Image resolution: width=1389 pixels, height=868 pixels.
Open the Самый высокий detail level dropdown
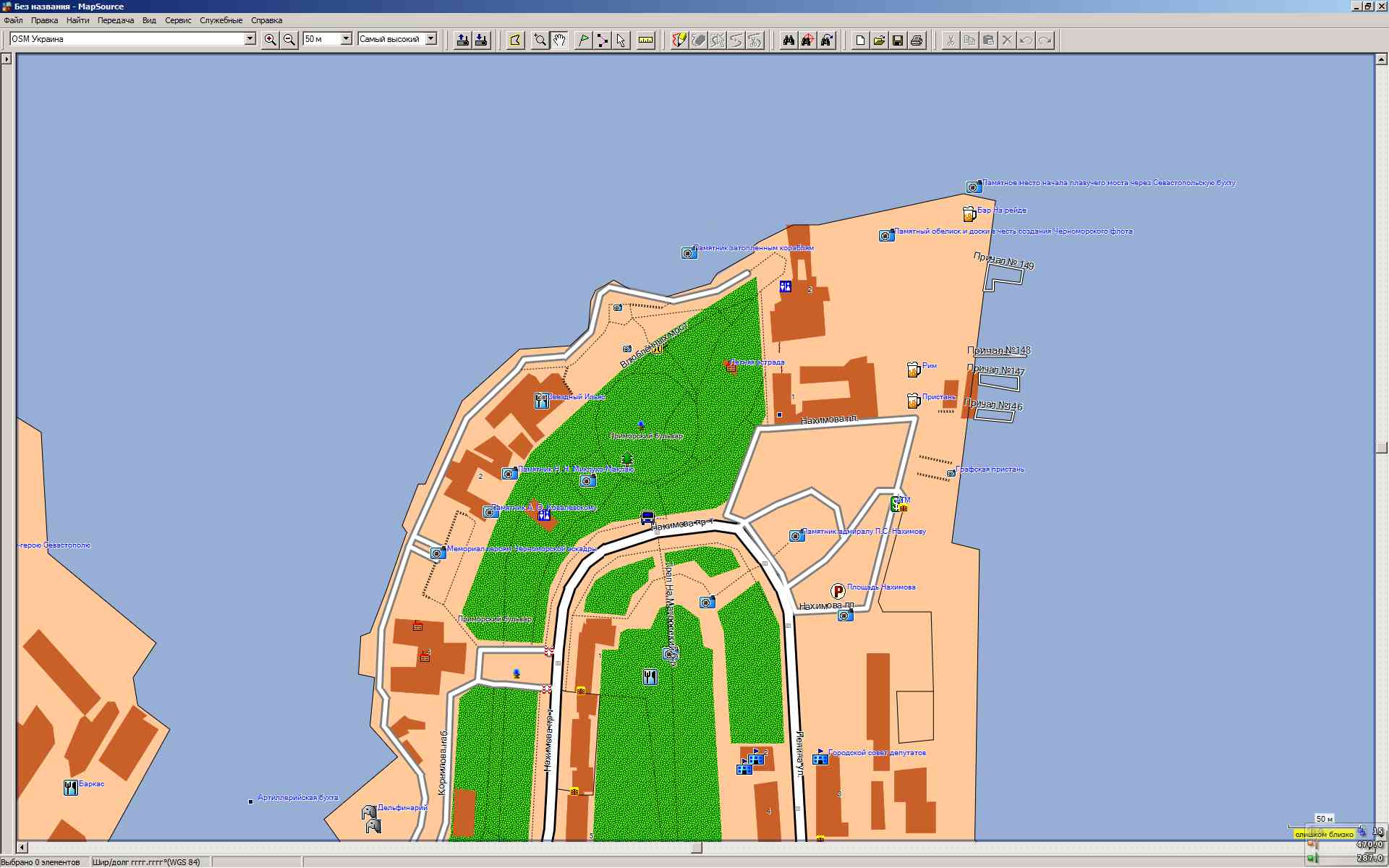click(x=431, y=39)
